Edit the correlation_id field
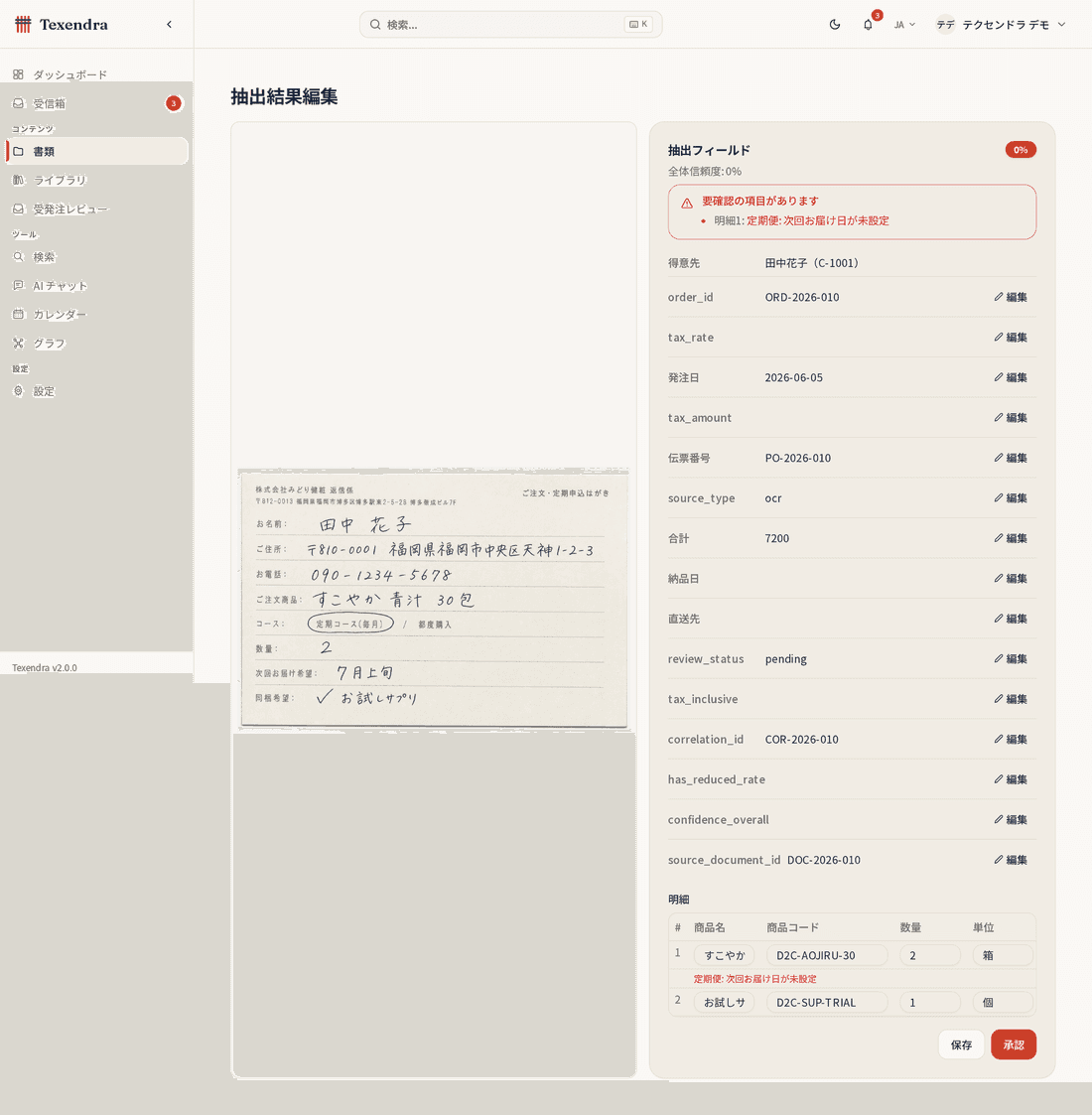This screenshot has width=1092, height=1115. (1011, 739)
